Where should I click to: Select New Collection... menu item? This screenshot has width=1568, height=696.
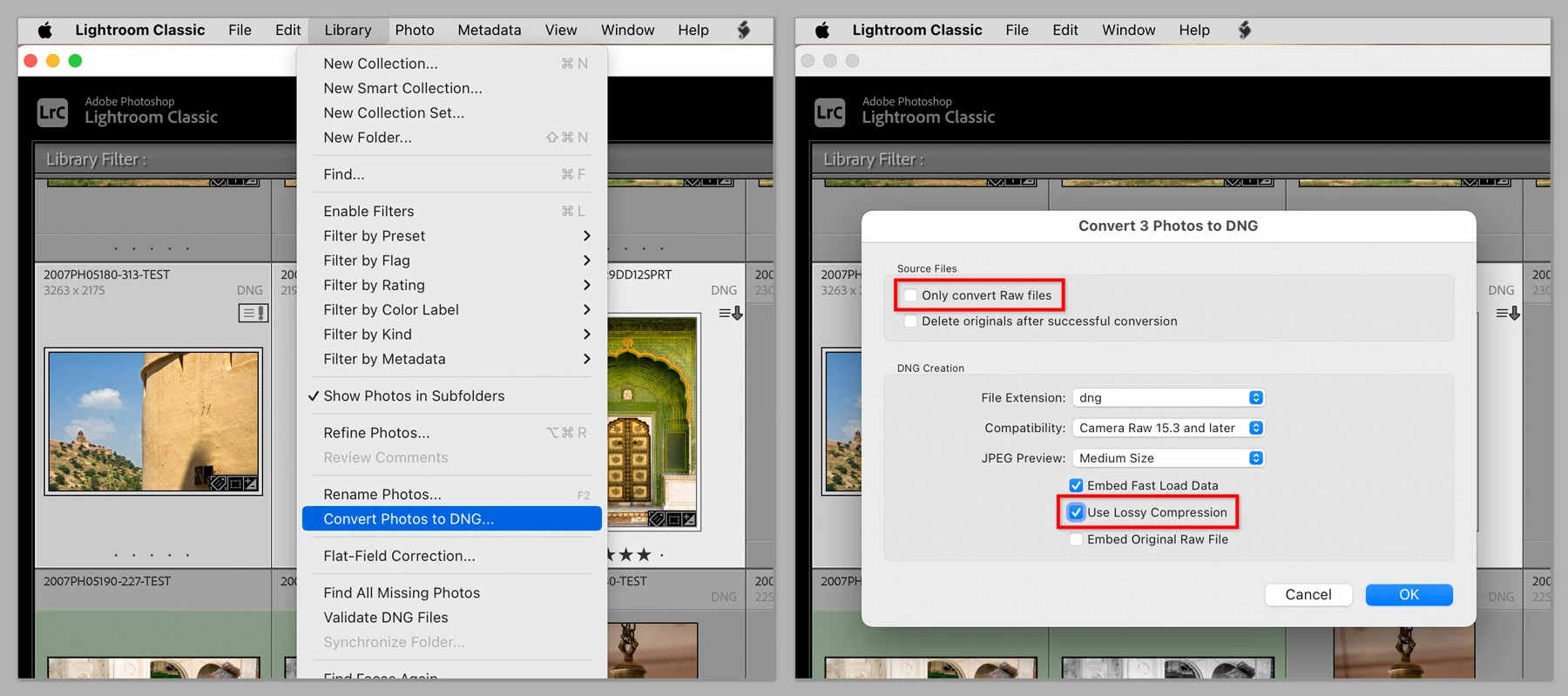451,64
